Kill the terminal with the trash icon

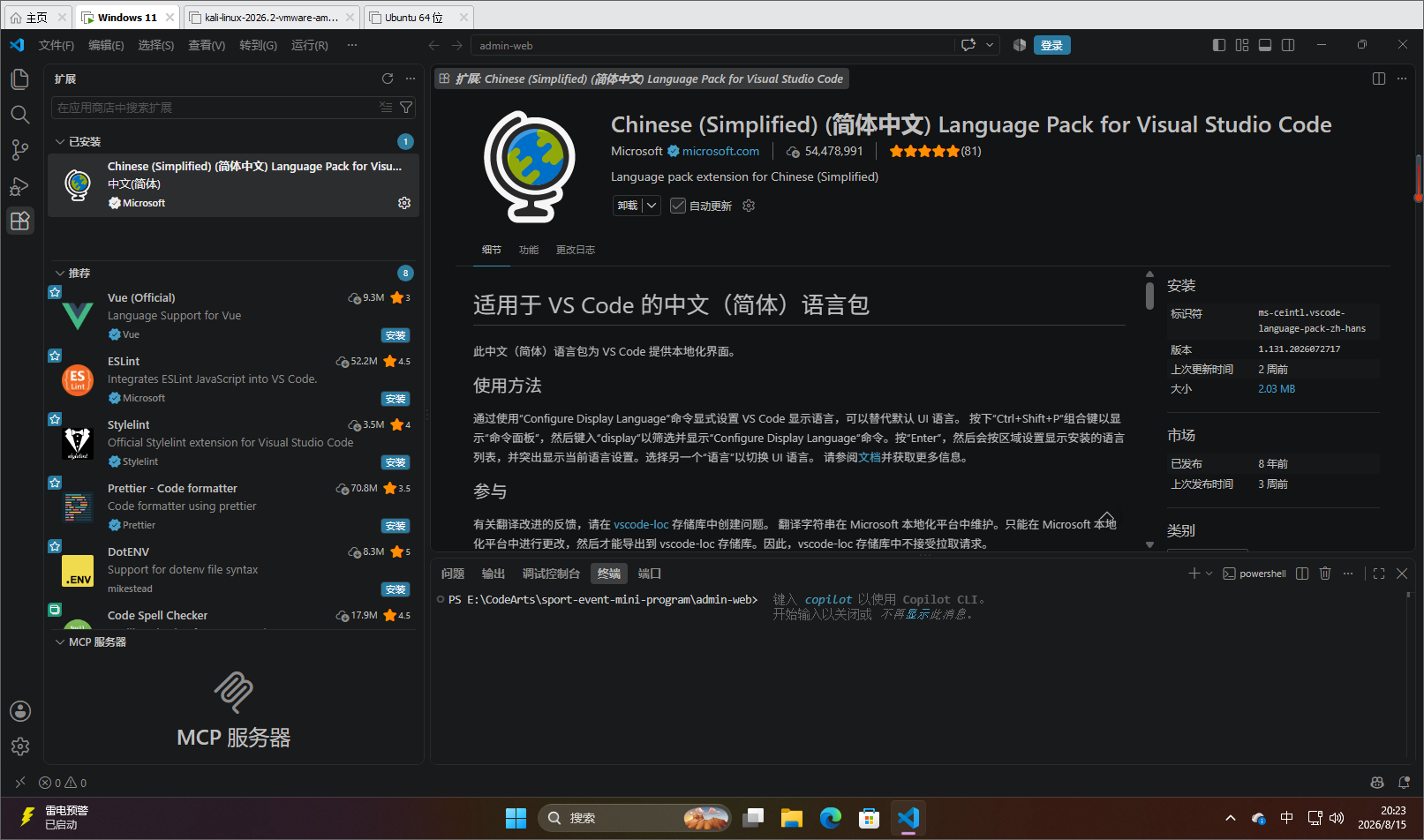(x=1325, y=574)
